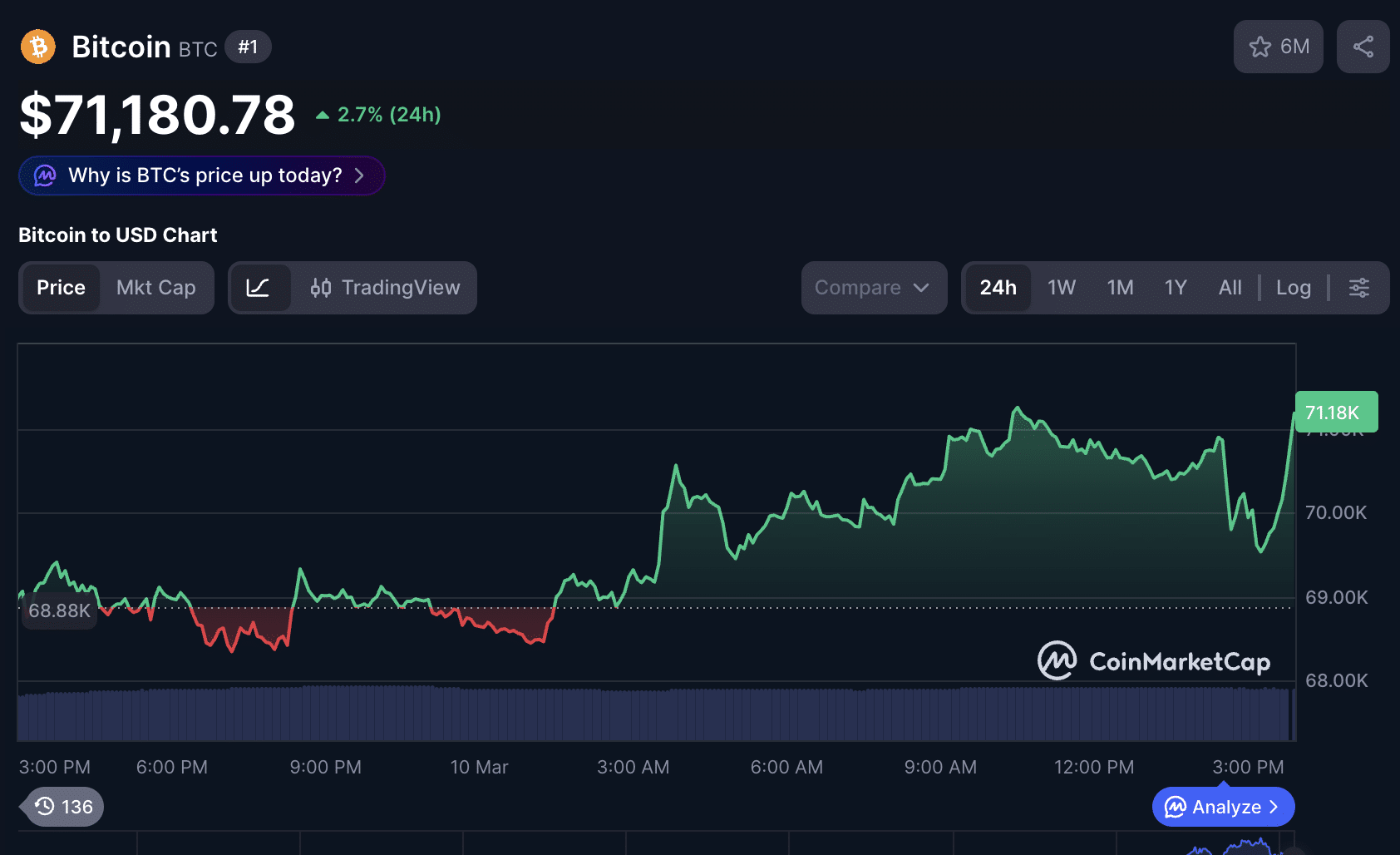1400x855 pixels.
Task: Show the All time range
Action: [x=1230, y=288]
